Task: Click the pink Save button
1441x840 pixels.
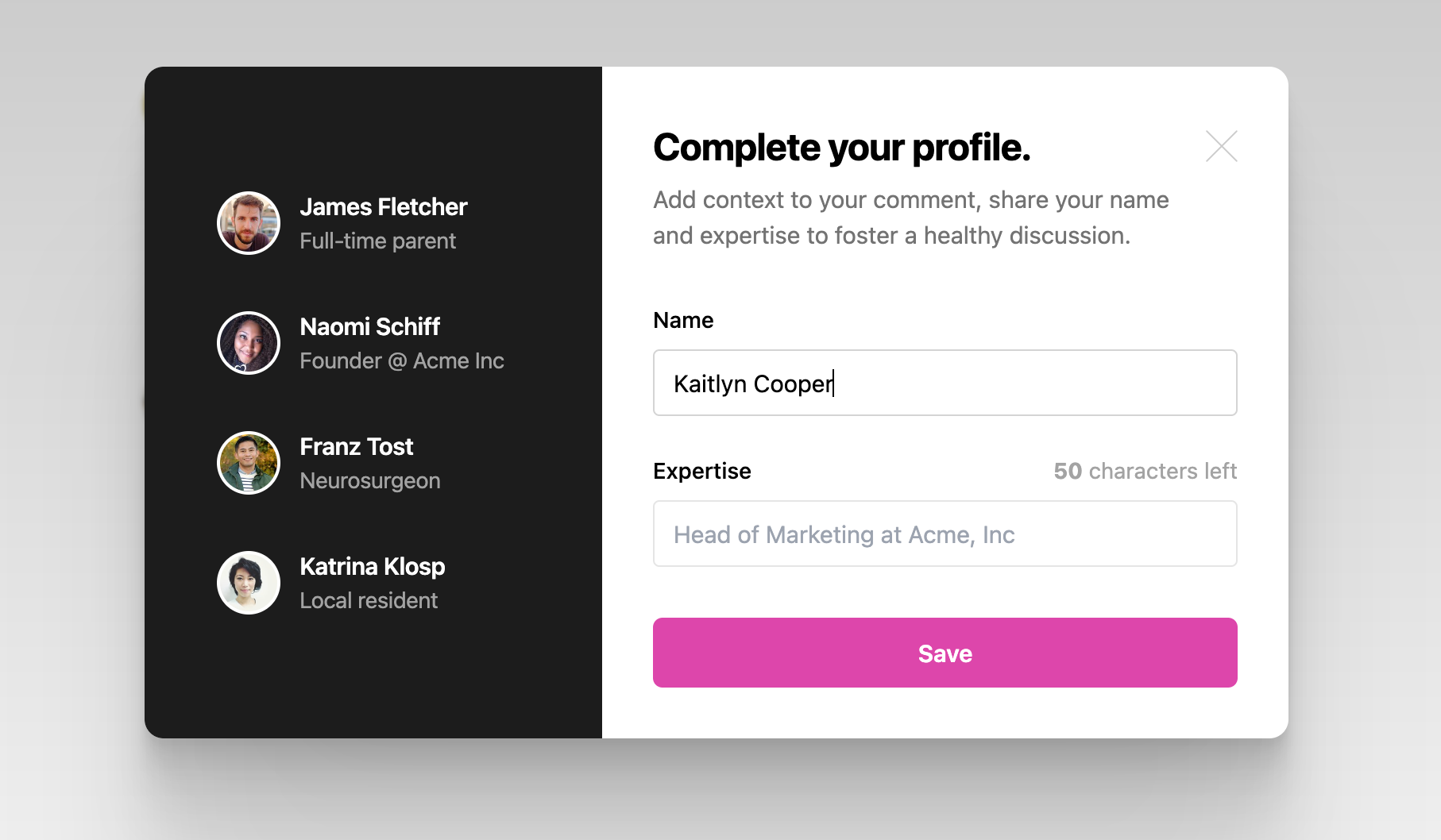Action: (x=945, y=653)
